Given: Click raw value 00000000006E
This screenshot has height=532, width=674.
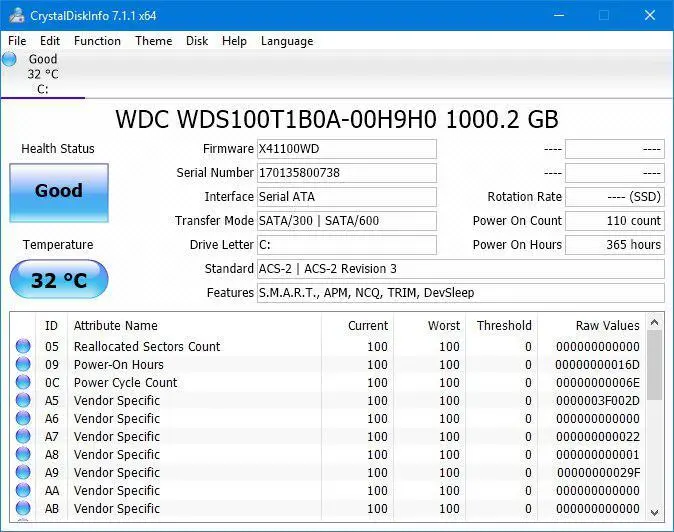Looking at the screenshot, I should click(x=597, y=383).
